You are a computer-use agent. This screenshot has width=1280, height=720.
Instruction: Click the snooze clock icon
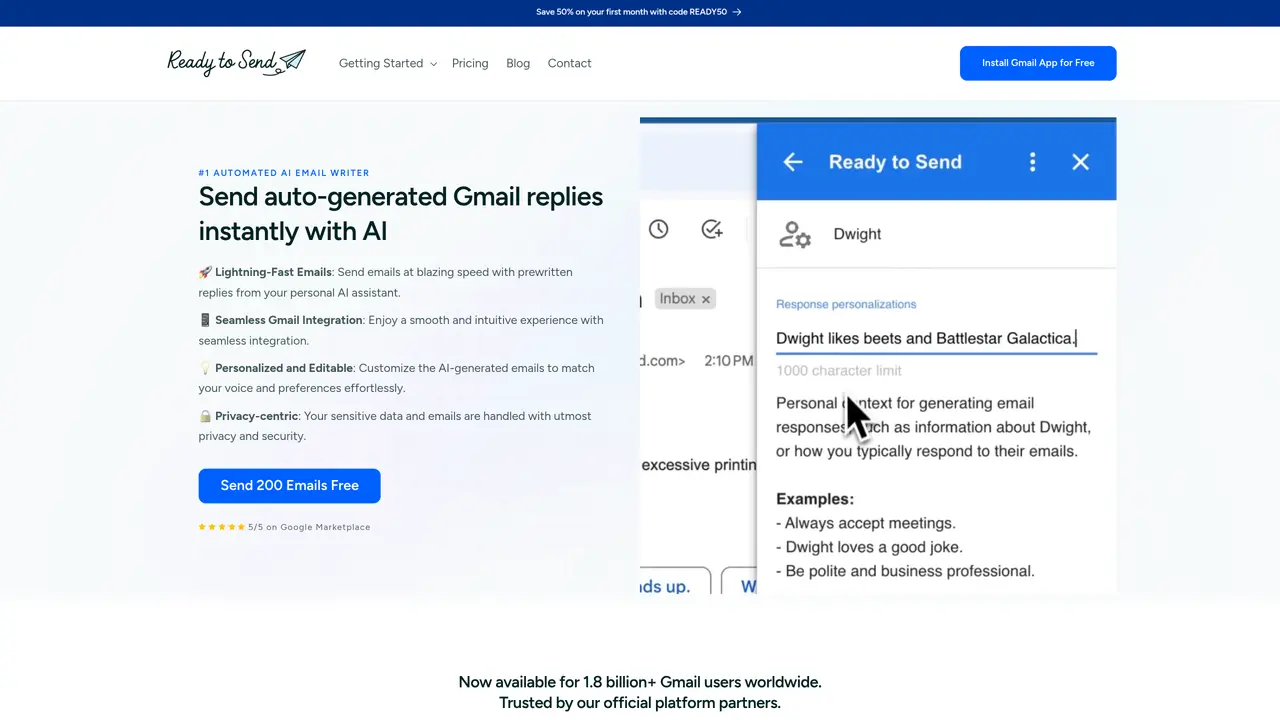tap(658, 229)
